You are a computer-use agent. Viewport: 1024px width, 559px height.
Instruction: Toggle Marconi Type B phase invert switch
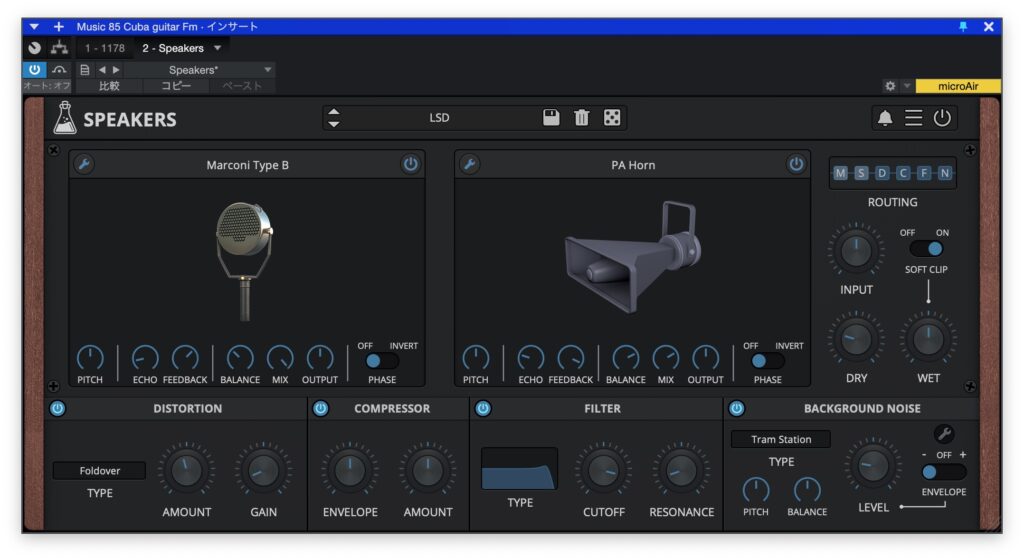pos(381,361)
